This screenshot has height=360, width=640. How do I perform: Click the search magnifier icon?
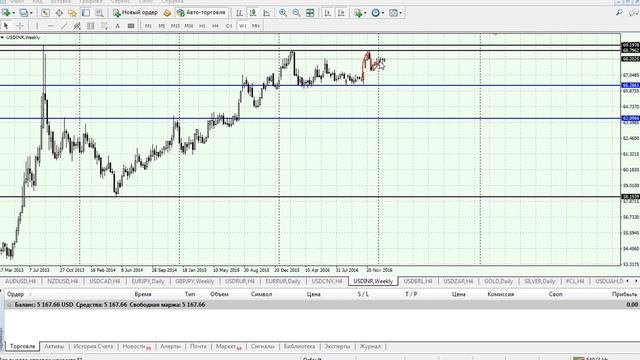pos(619,13)
